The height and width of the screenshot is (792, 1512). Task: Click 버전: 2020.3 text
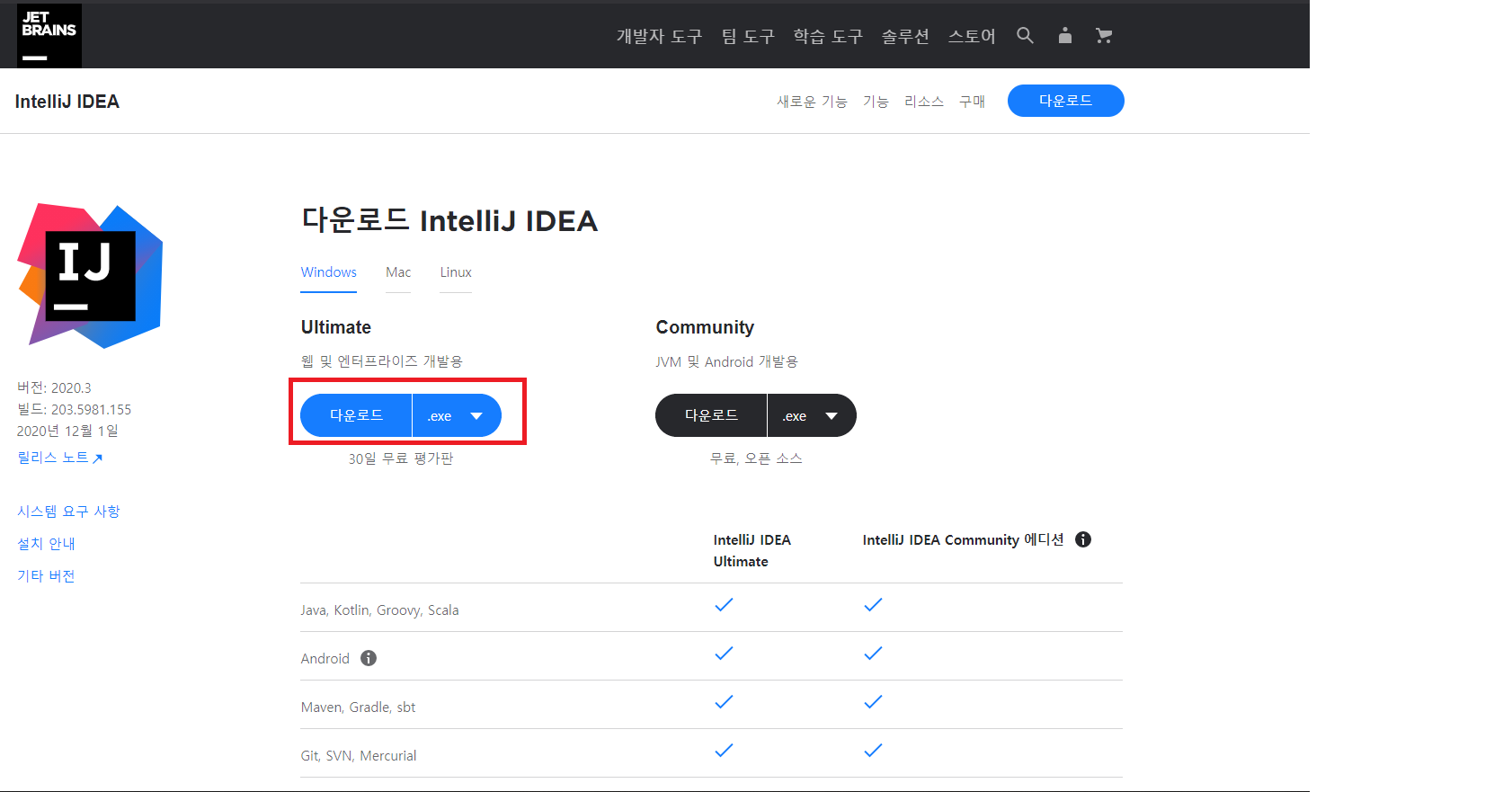[54, 388]
